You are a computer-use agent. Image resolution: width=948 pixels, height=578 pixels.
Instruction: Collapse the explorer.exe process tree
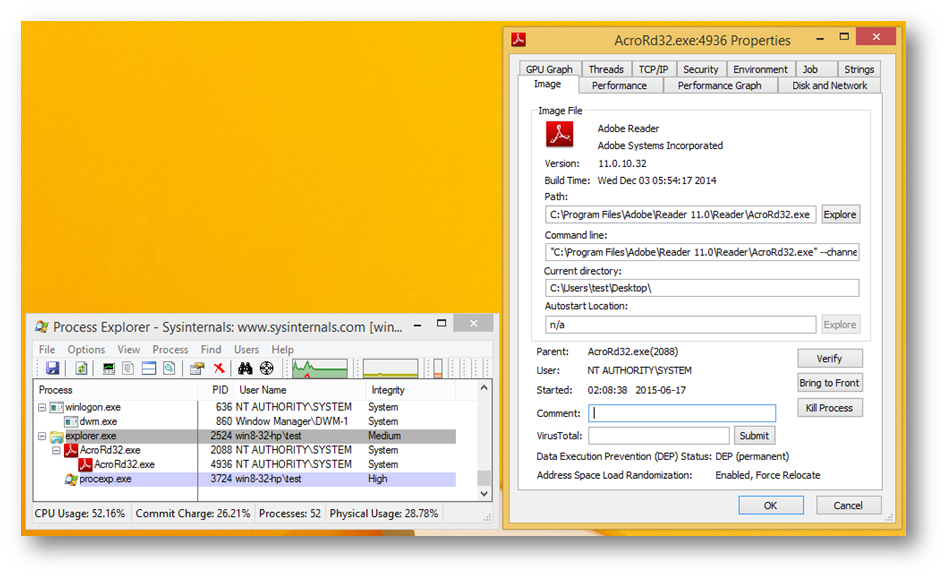[42, 437]
